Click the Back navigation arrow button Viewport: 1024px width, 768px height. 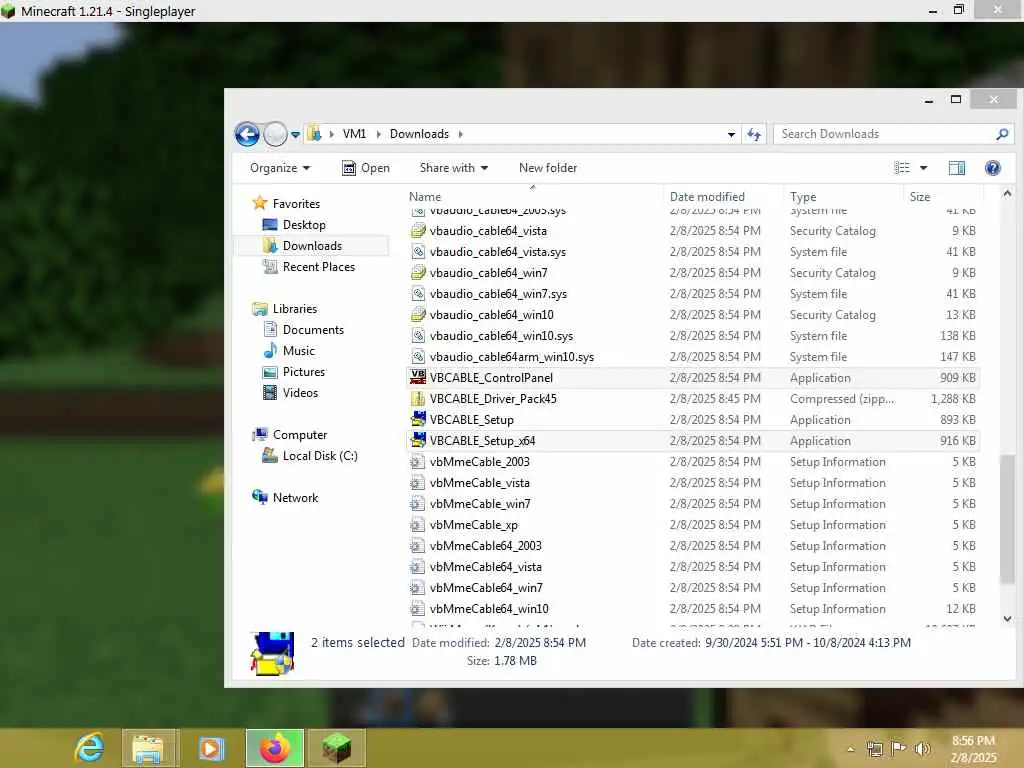(247, 135)
